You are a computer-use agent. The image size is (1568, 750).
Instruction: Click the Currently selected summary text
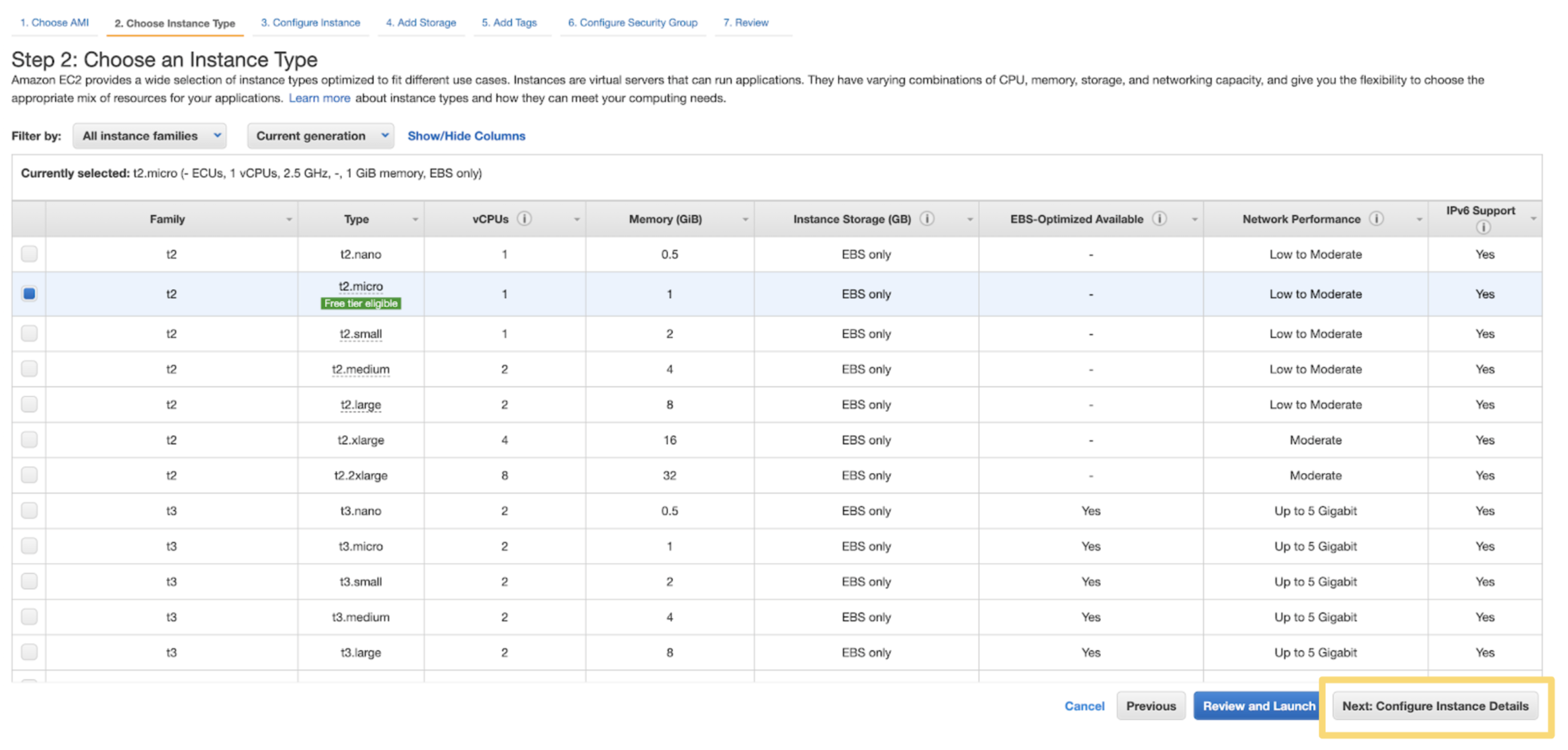251,173
